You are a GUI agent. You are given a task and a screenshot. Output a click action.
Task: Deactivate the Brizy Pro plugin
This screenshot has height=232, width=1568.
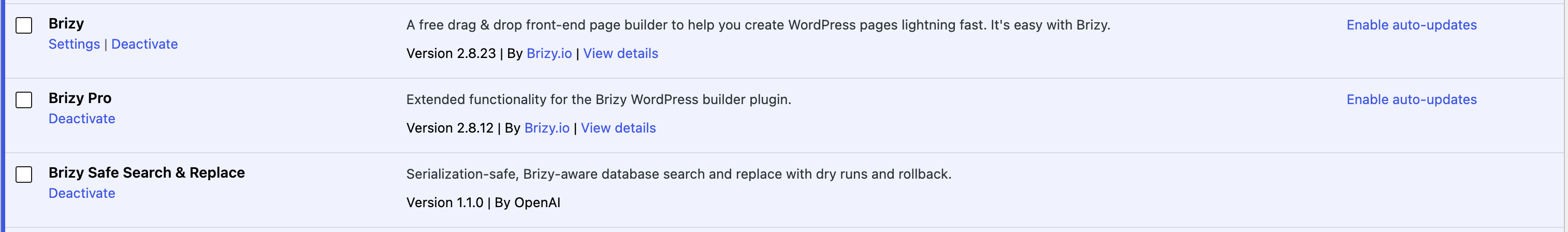pyautogui.click(x=82, y=119)
